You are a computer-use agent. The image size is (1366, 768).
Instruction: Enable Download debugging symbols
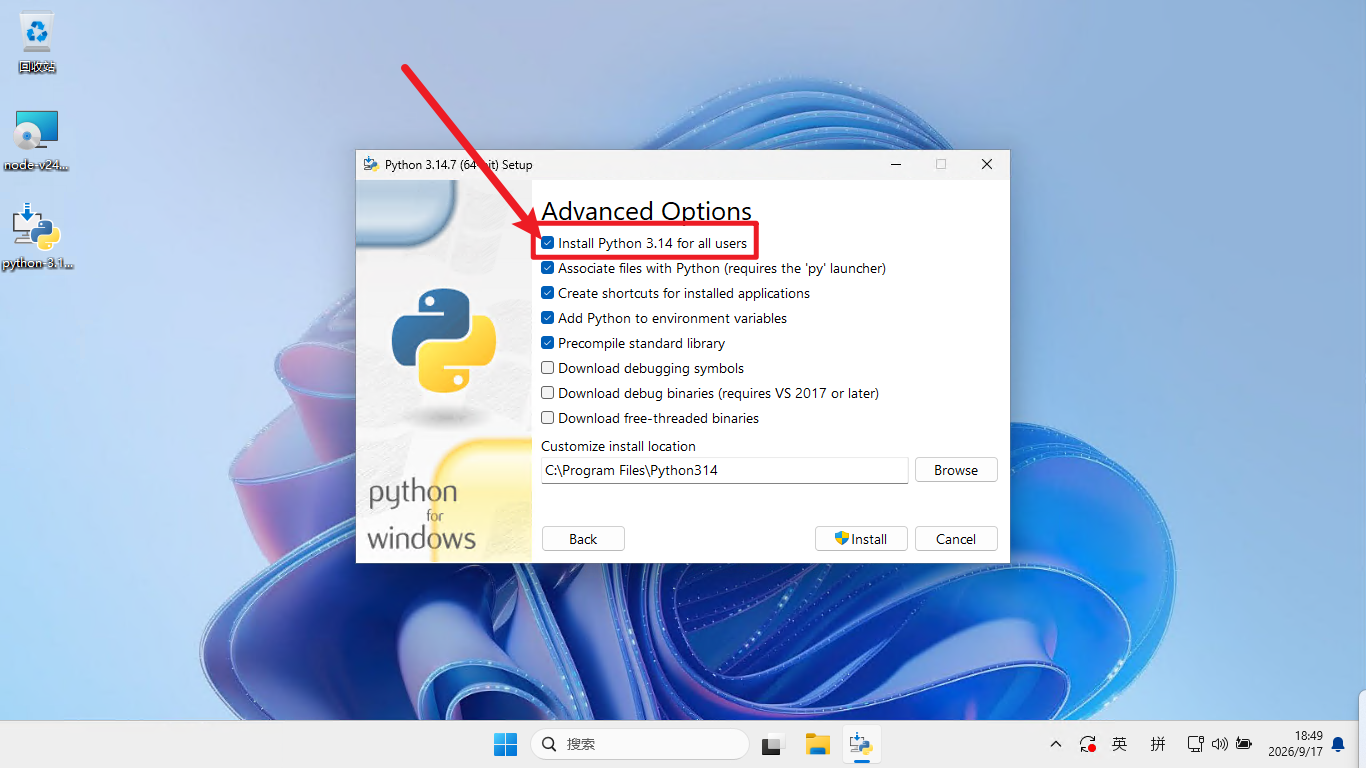coord(548,368)
